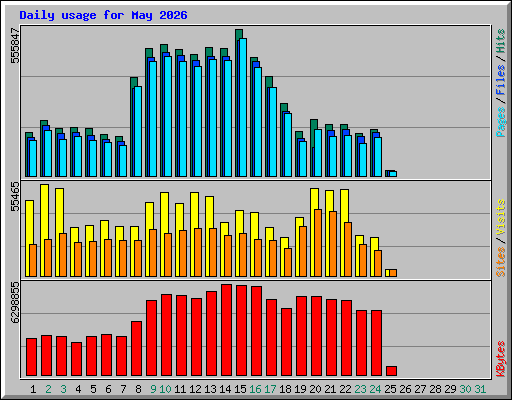Click day 6 on the x-axis
512x400 pixels.
(x=108, y=389)
